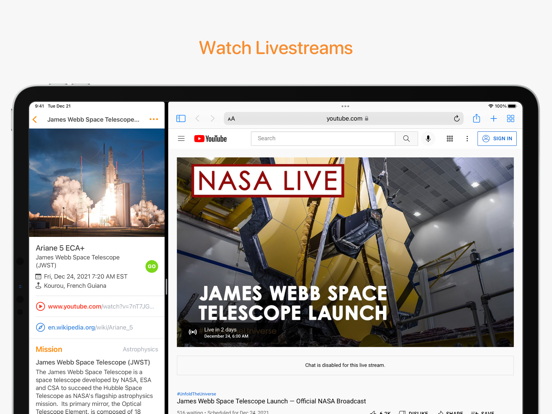The image size is (552, 414).
Task: Open the YouTube hamburger menu
Action: coord(181,139)
